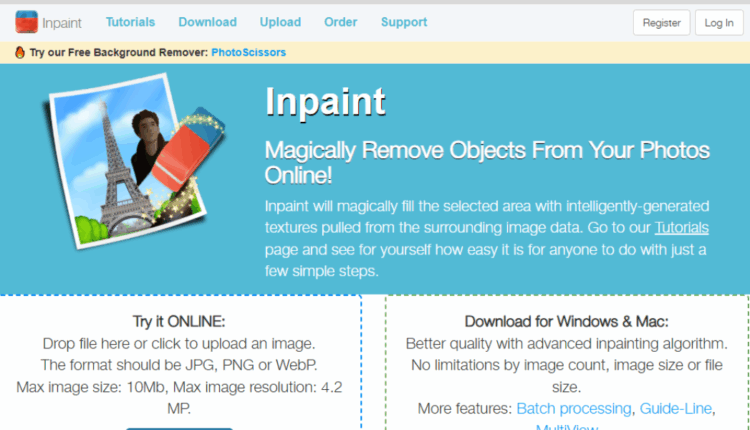
Task: Click the Log In button
Action: [719, 22]
